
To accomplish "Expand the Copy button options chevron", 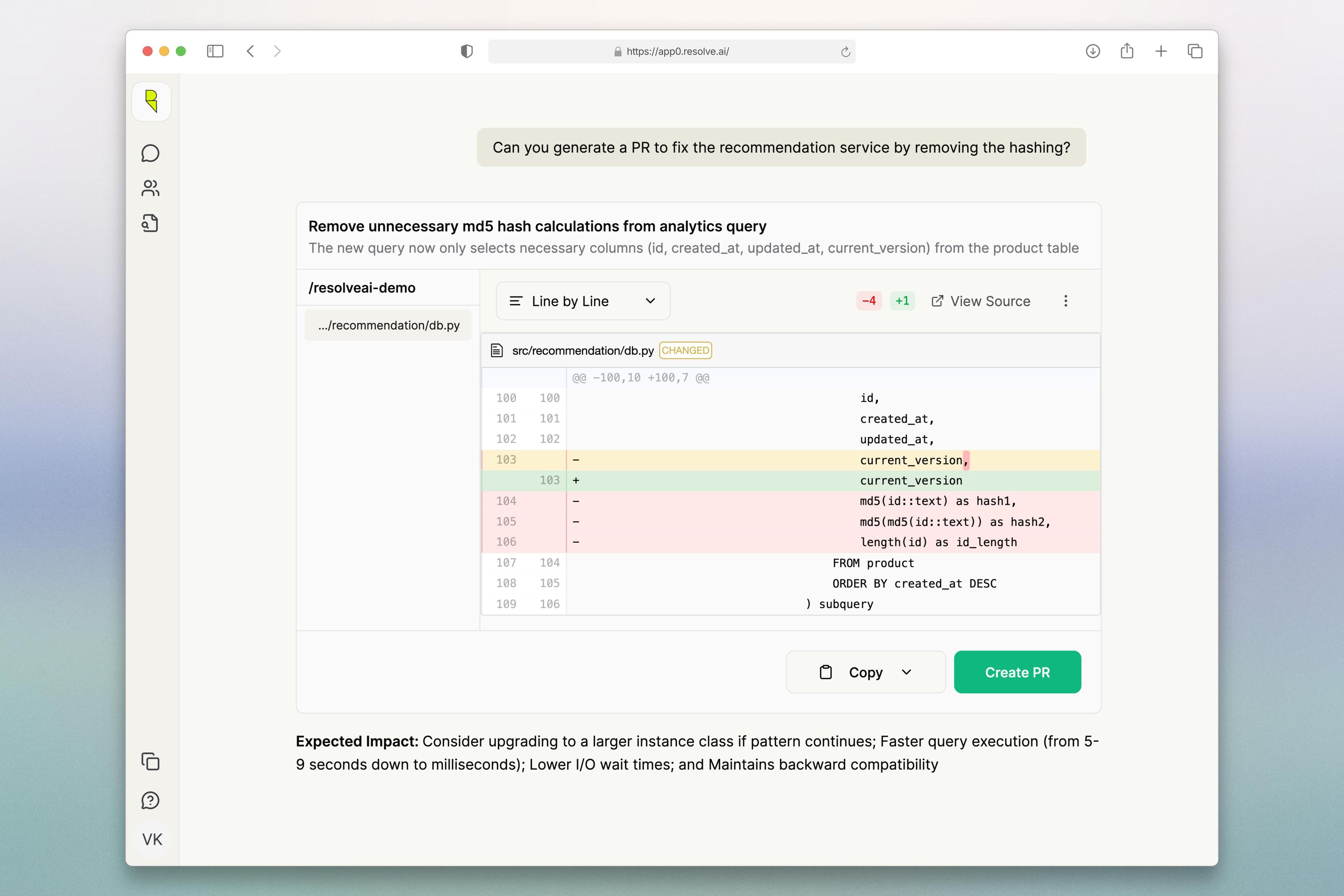I will click(x=906, y=672).
